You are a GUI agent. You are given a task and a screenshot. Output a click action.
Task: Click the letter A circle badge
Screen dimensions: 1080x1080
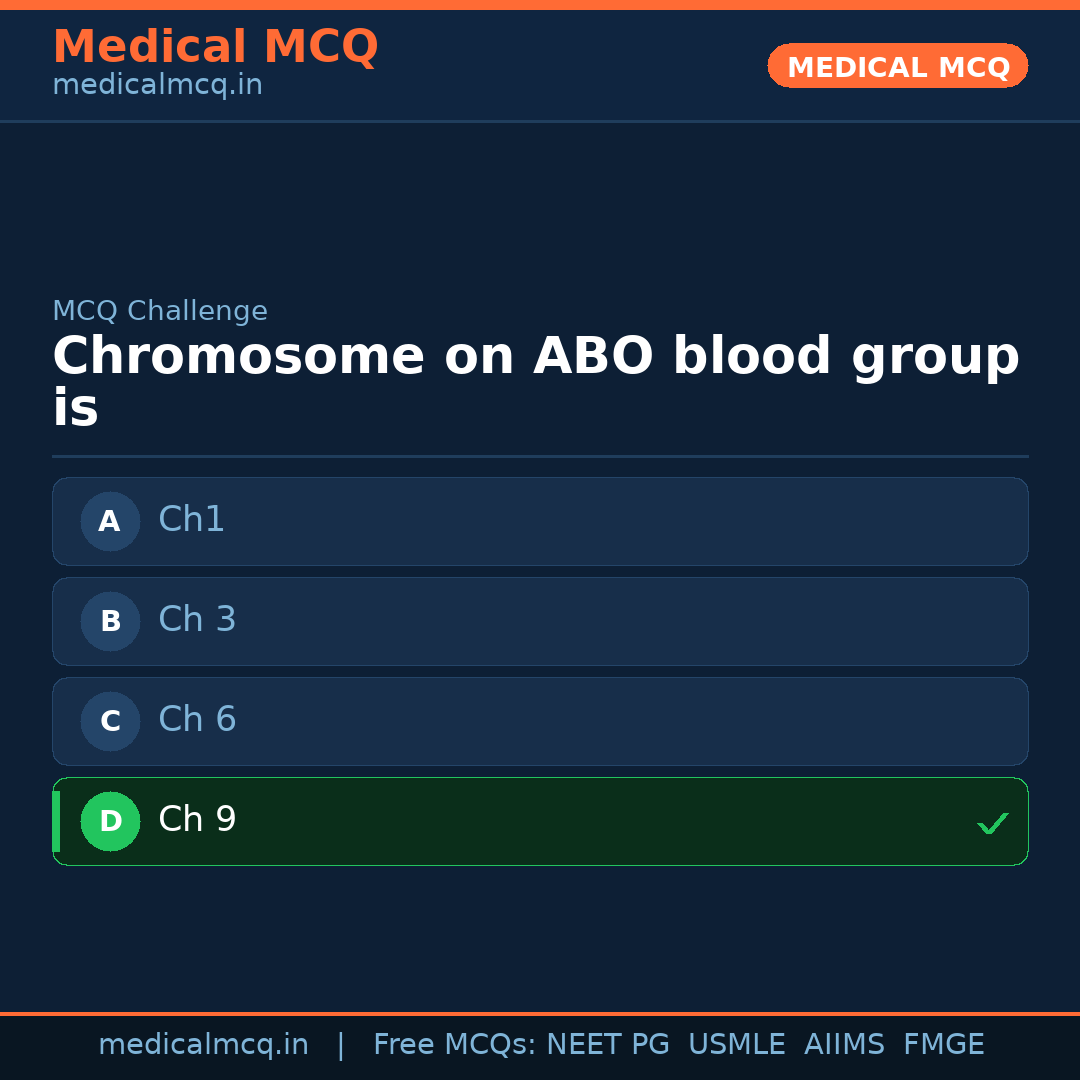(109, 521)
